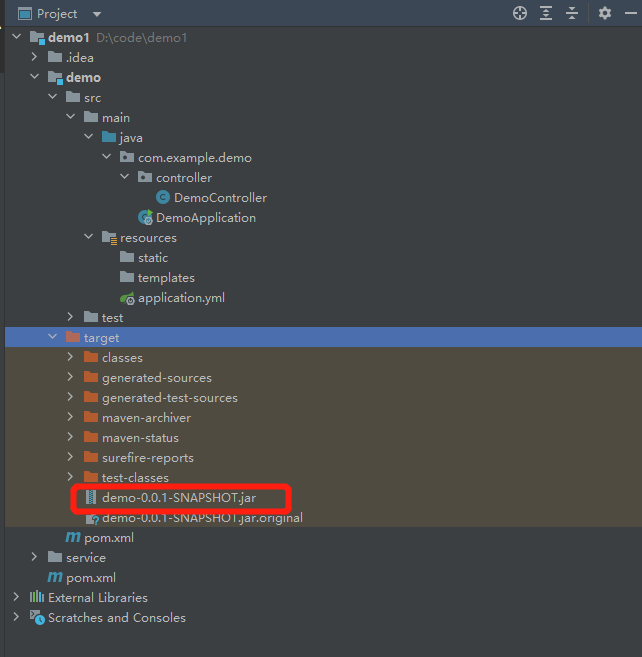Select the External Libraries label
642x657 pixels.
pos(98,598)
